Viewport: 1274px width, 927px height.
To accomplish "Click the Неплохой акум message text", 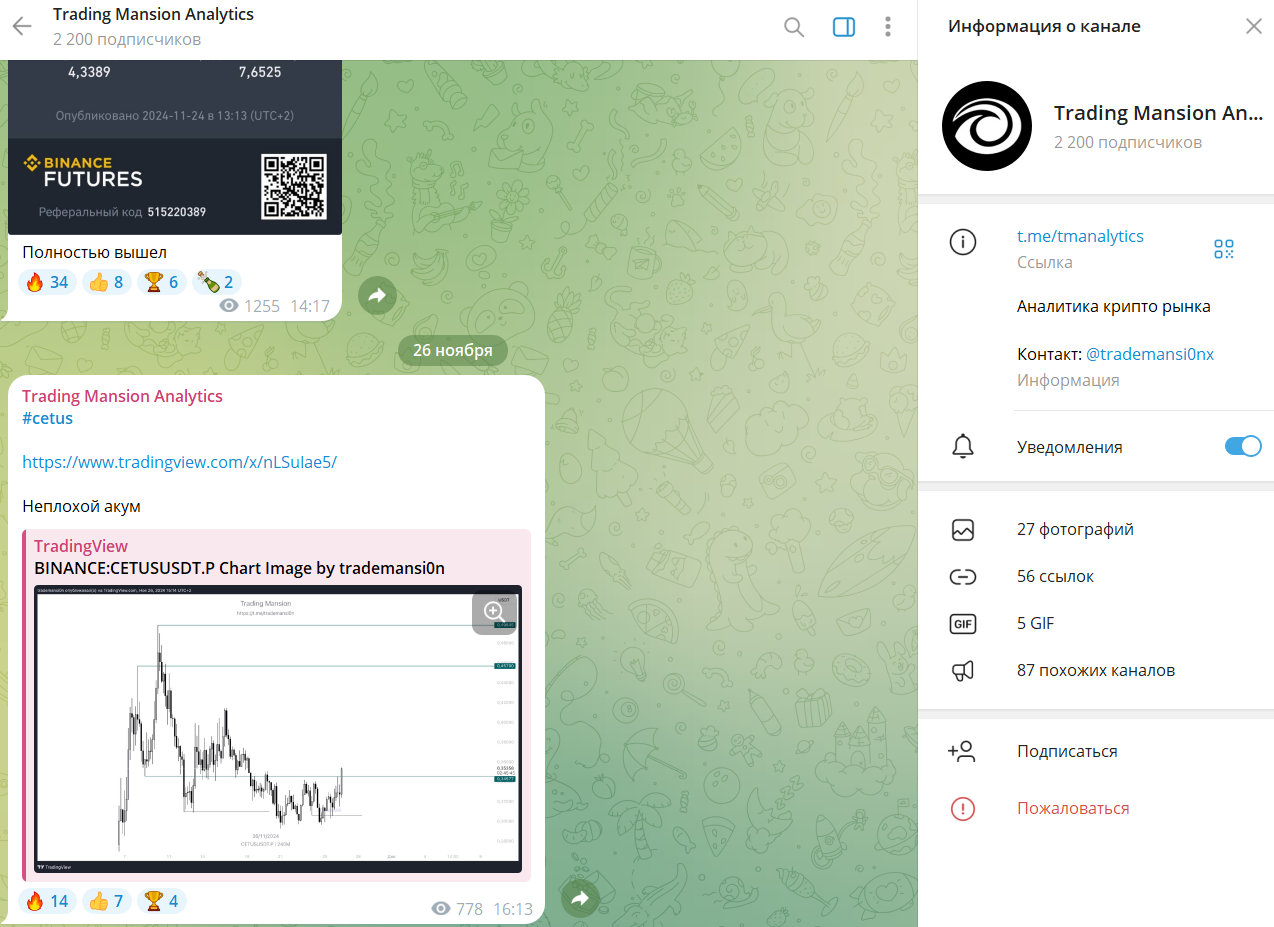I will tap(81, 506).
